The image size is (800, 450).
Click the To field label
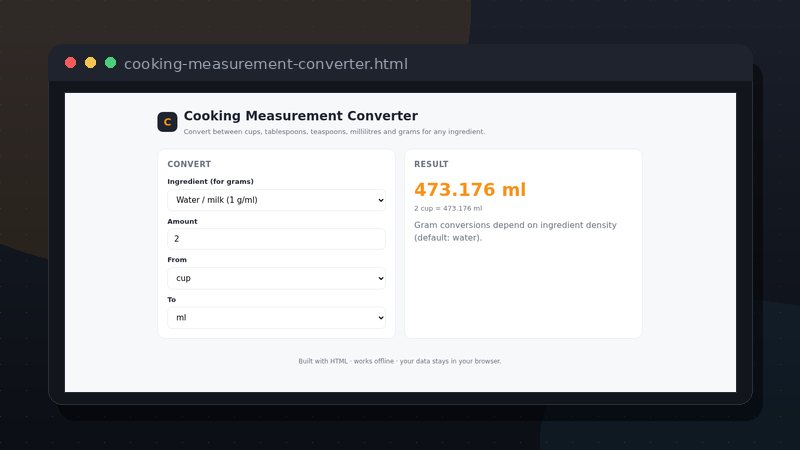pyautogui.click(x=171, y=299)
